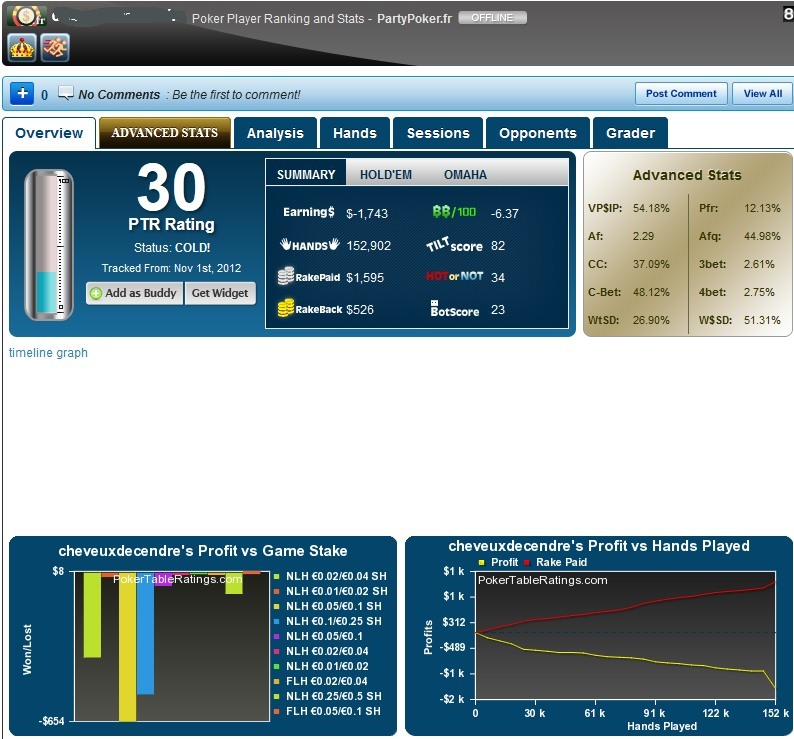Click the TILT score logo

tap(454, 245)
